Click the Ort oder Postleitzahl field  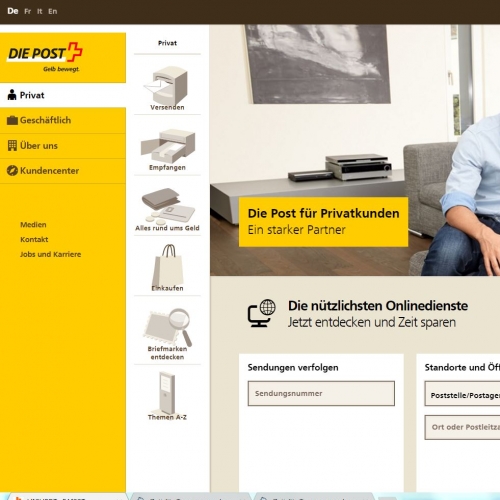click(462, 427)
